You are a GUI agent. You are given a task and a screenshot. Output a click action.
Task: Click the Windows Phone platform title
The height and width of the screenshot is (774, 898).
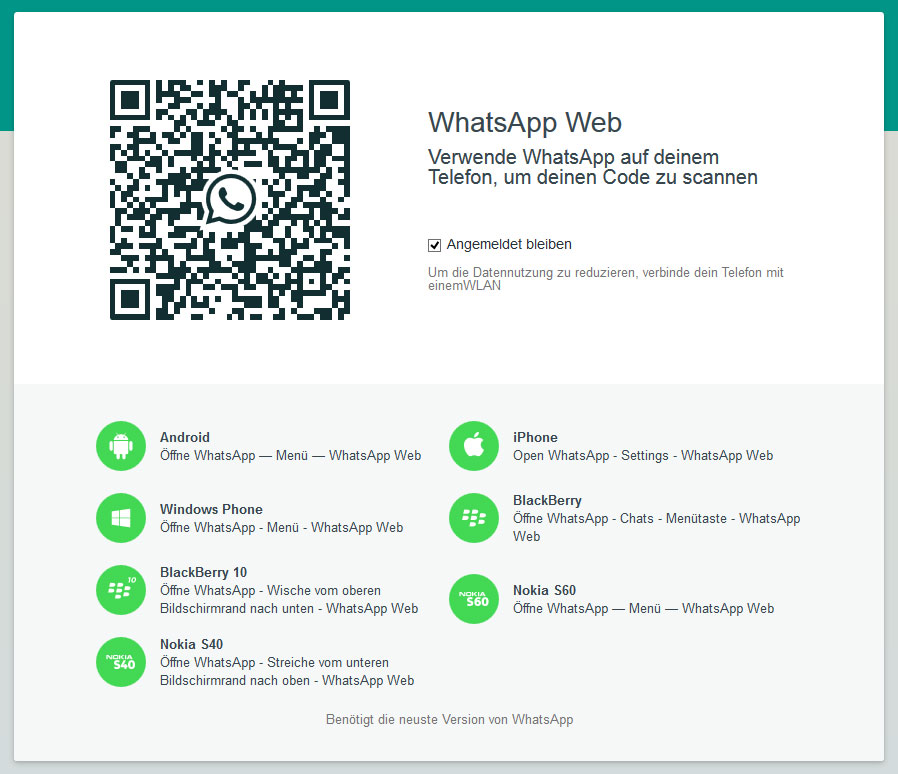[211, 509]
